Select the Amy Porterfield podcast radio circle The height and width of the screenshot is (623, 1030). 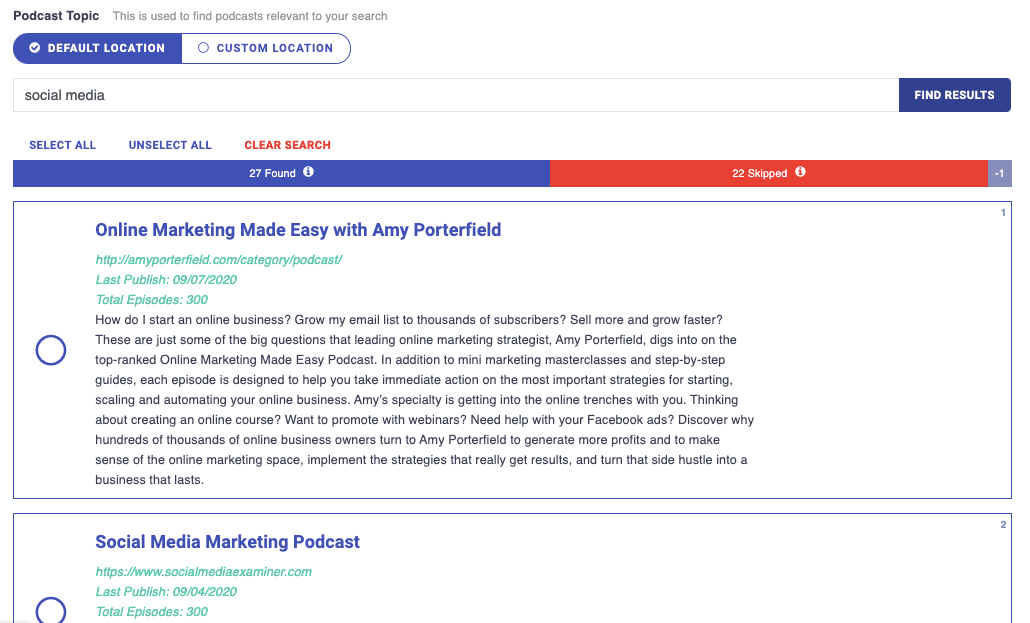click(51, 350)
